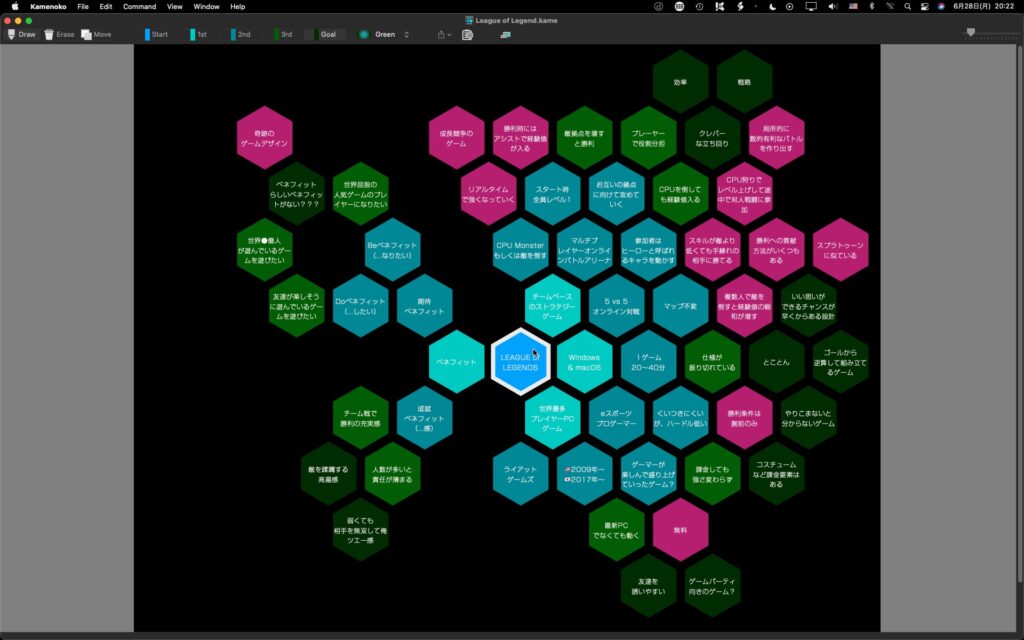Open the Kamenoko app menu
The width and height of the screenshot is (1024, 640).
[48, 7]
